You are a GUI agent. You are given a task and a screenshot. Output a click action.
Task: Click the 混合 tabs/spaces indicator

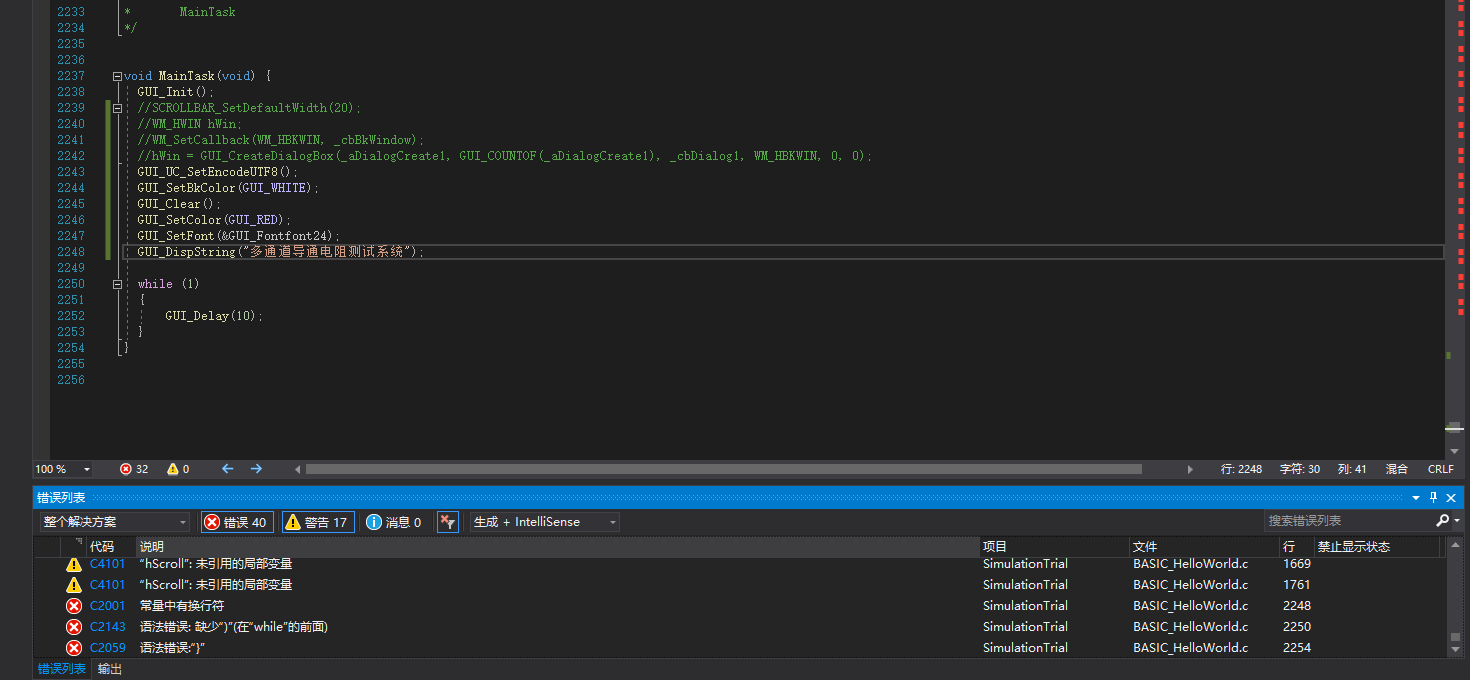(1396, 469)
